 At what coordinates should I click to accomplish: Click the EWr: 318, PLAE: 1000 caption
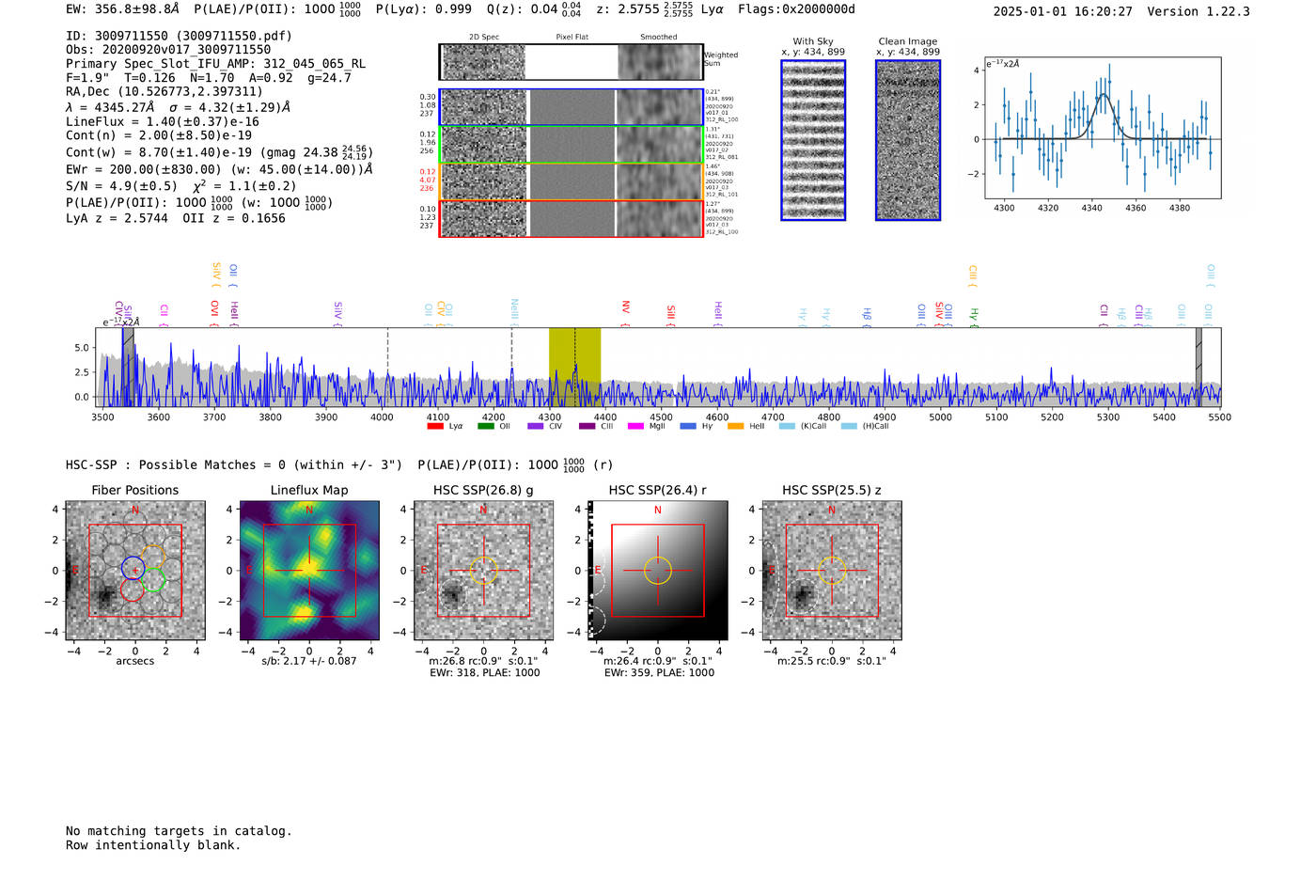(x=484, y=673)
